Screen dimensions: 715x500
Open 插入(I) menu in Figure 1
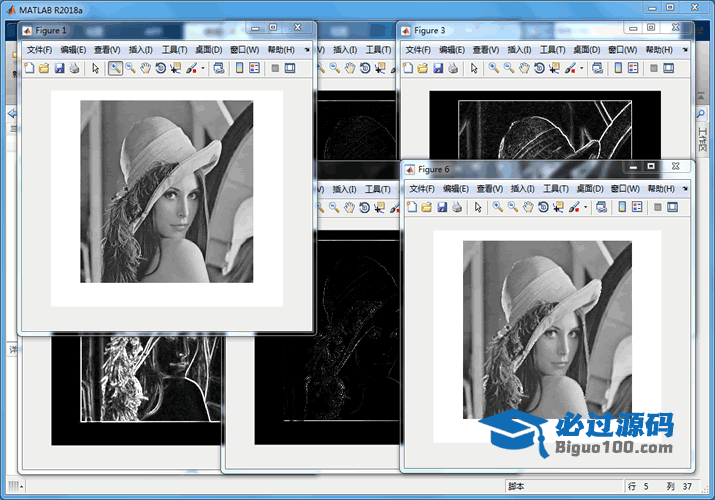coord(140,50)
